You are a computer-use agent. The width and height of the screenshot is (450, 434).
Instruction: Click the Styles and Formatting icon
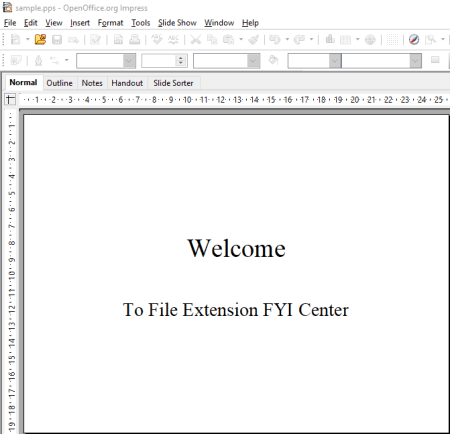pyautogui.click(x=16, y=61)
